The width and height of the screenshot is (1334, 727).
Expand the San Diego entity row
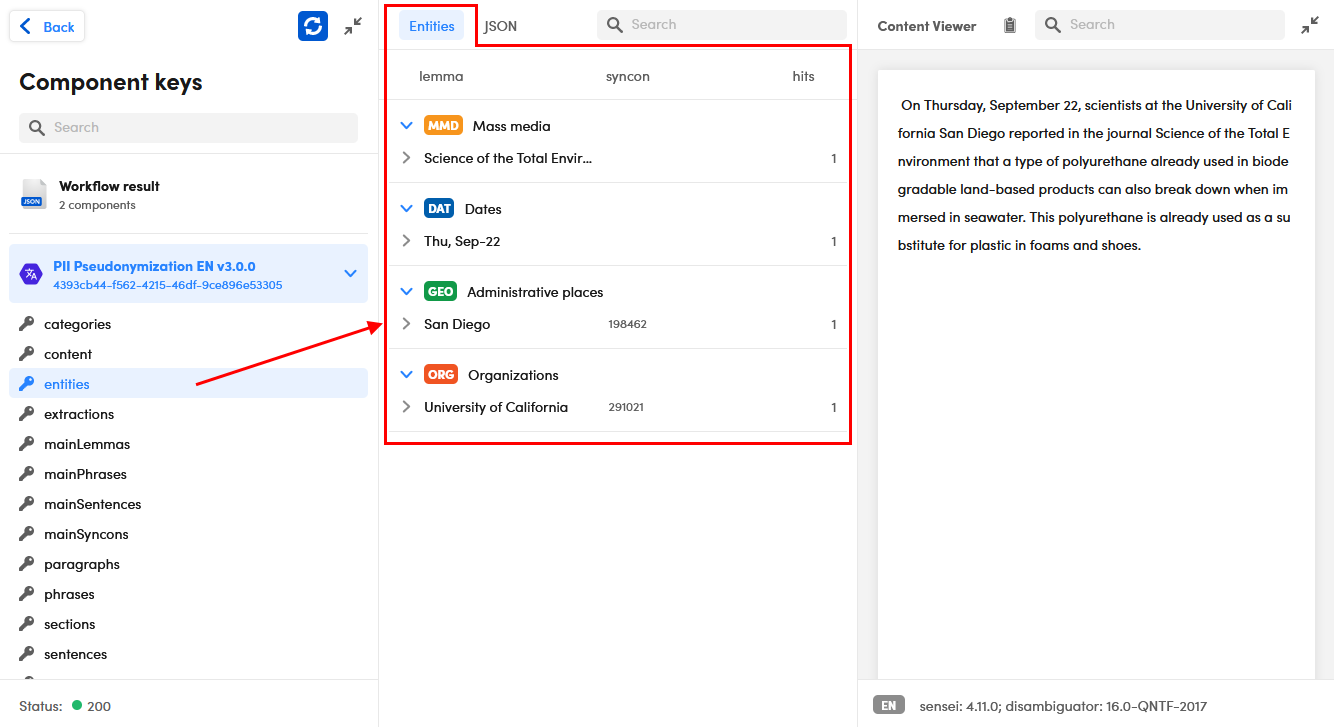(x=406, y=324)
